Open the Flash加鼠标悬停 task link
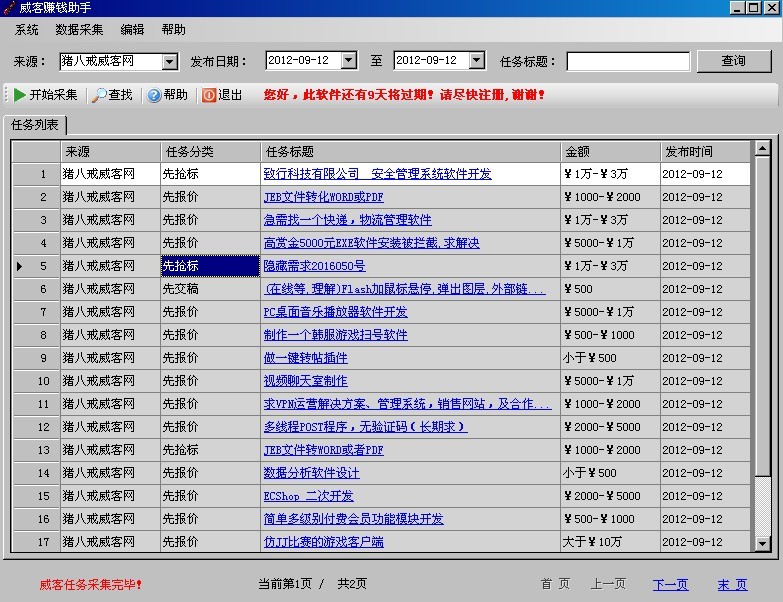The height and width of the screenshot is (602, 783). (404, 289)
